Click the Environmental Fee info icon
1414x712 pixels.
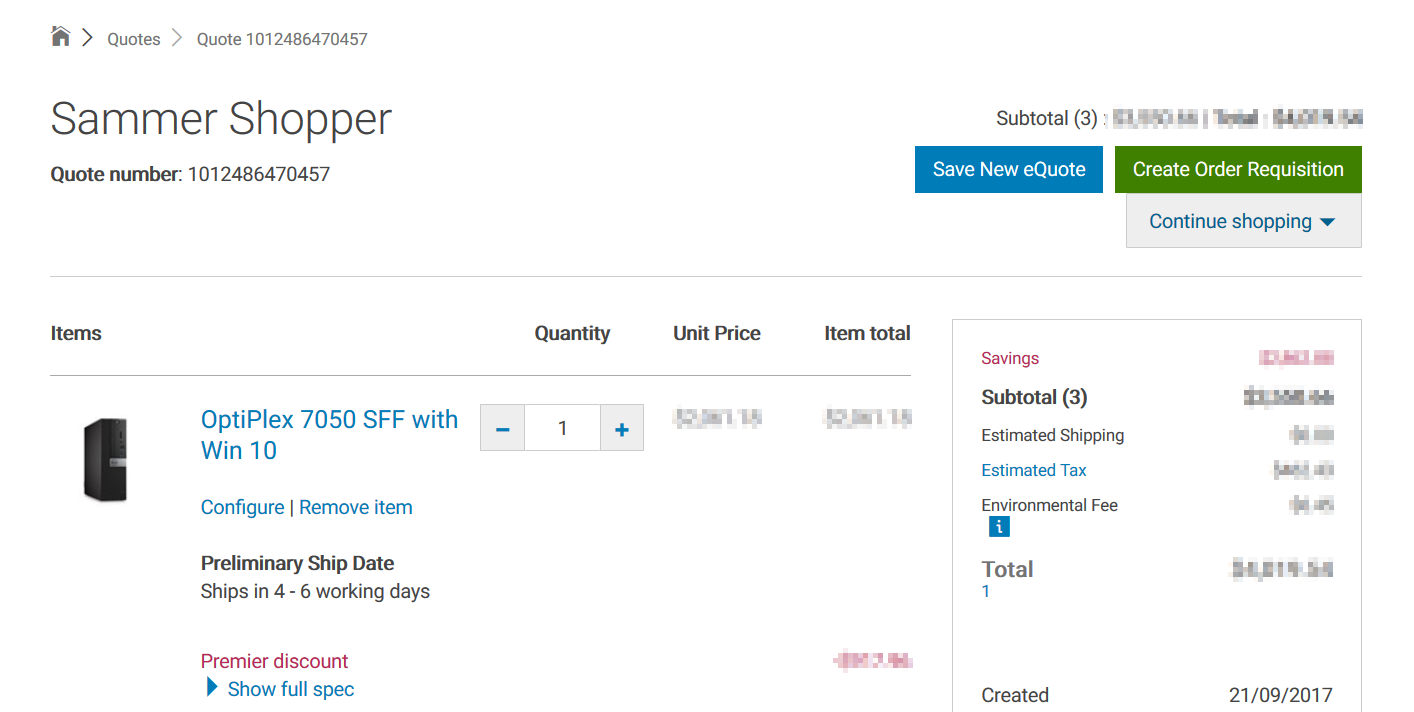[x=998, y=527]
